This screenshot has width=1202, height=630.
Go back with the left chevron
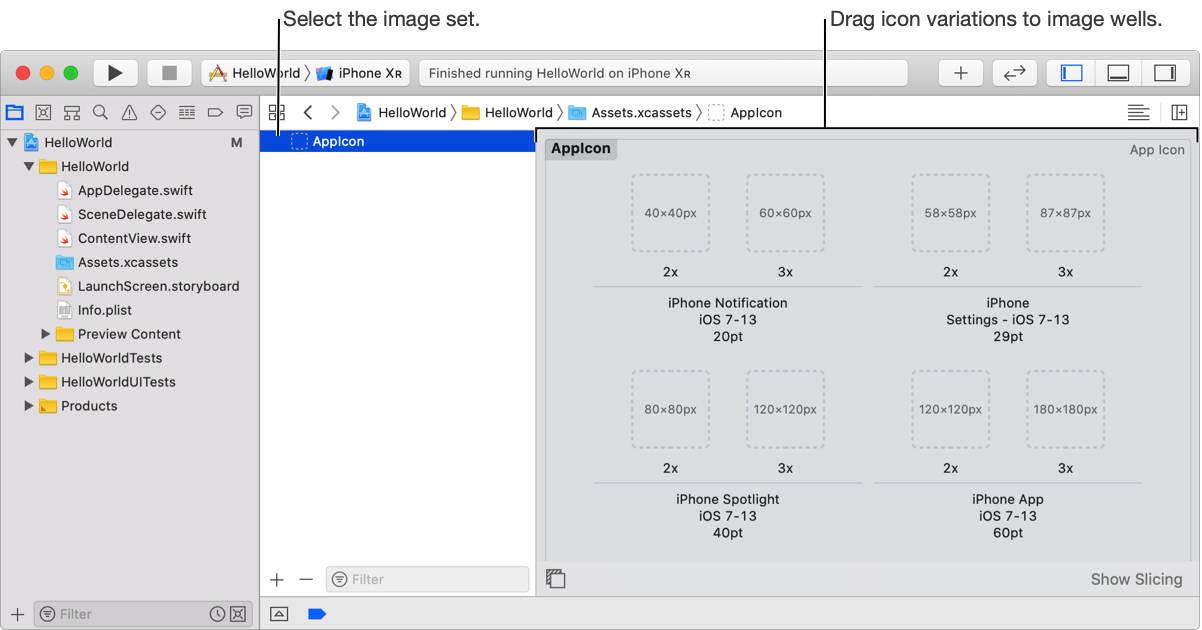click(x=308, y=113)
